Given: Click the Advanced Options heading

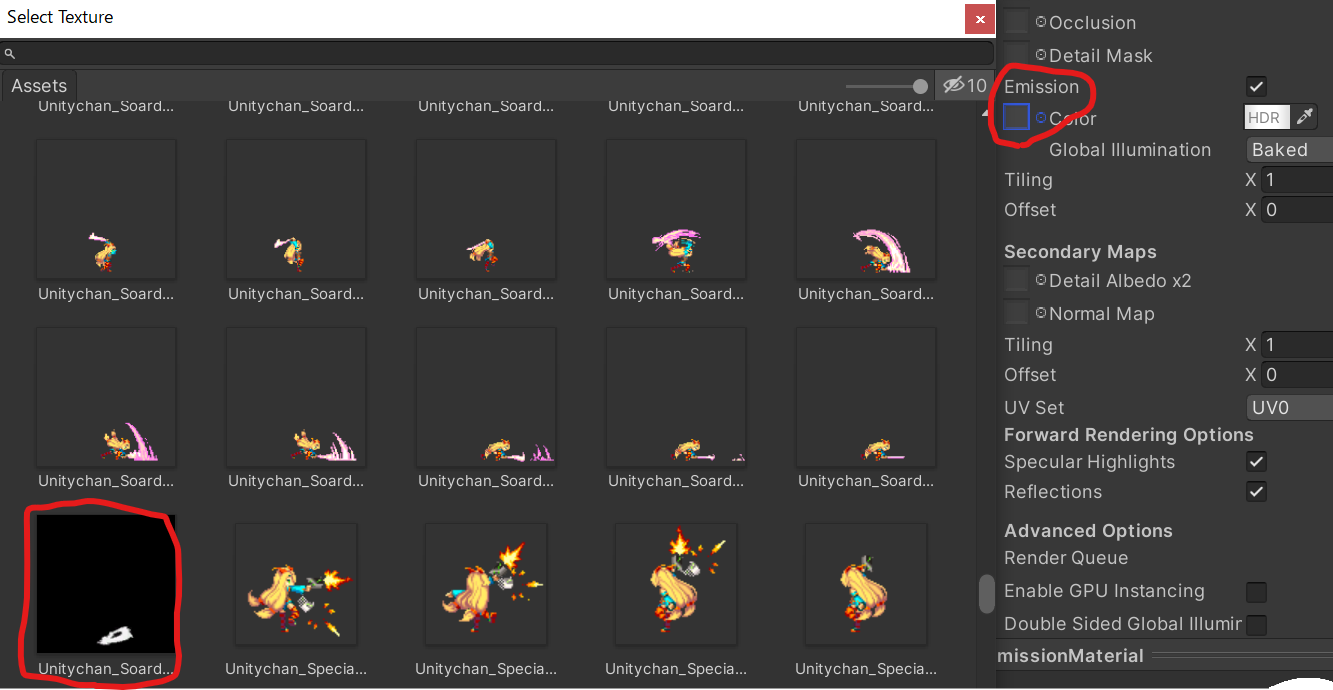Looking at the screenshot, I should click(x=1088, y=531).
